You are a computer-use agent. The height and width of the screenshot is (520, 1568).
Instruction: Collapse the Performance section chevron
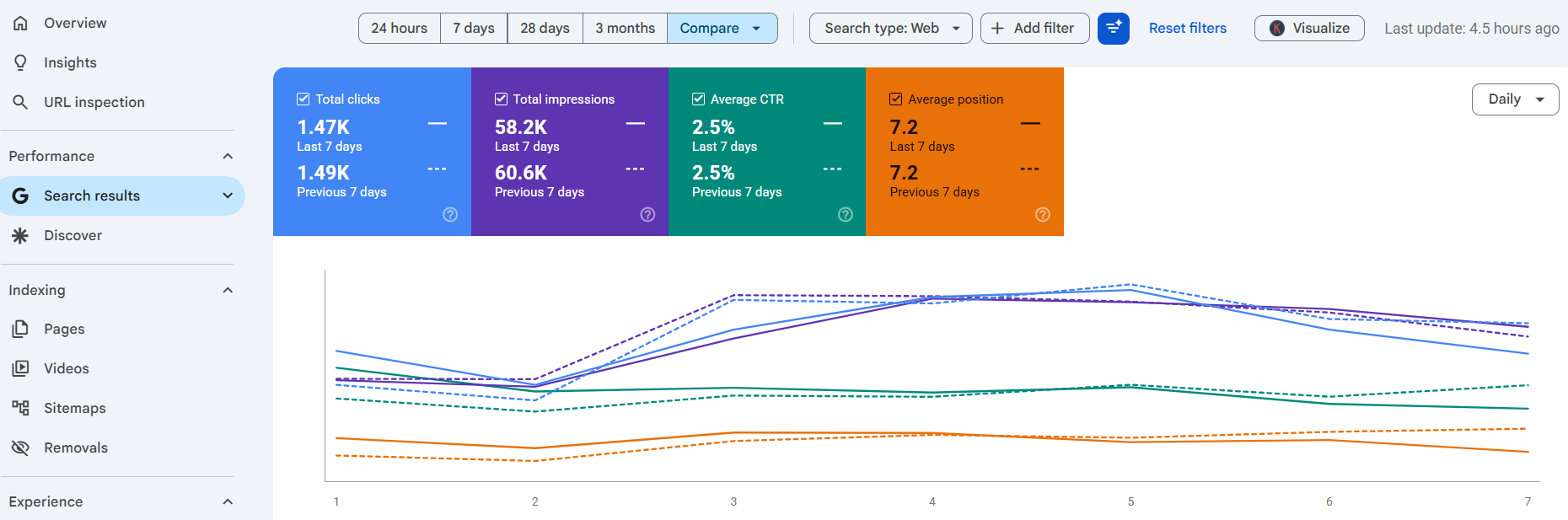tap(228, 156)
